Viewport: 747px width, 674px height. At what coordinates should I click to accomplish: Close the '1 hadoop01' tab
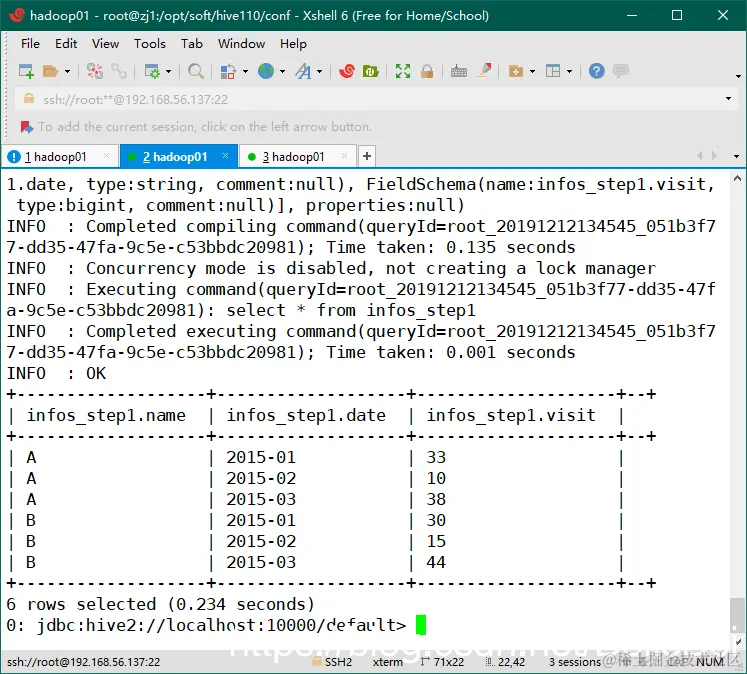click(106, 156)
